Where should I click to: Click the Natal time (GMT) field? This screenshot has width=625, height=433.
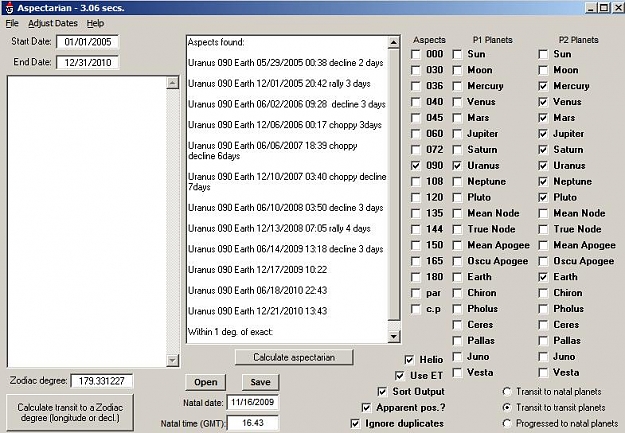(x=253, y=423)
